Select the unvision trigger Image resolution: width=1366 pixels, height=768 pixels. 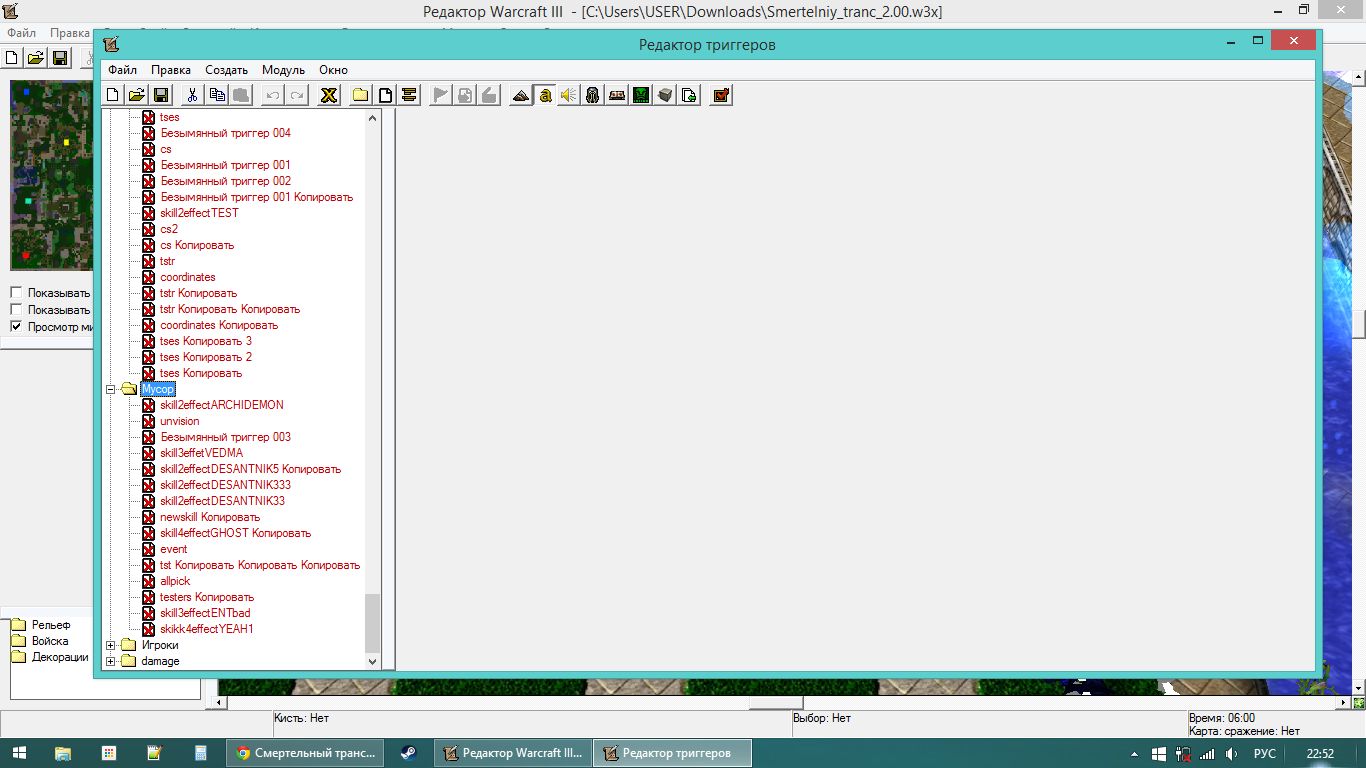[179, 421]
